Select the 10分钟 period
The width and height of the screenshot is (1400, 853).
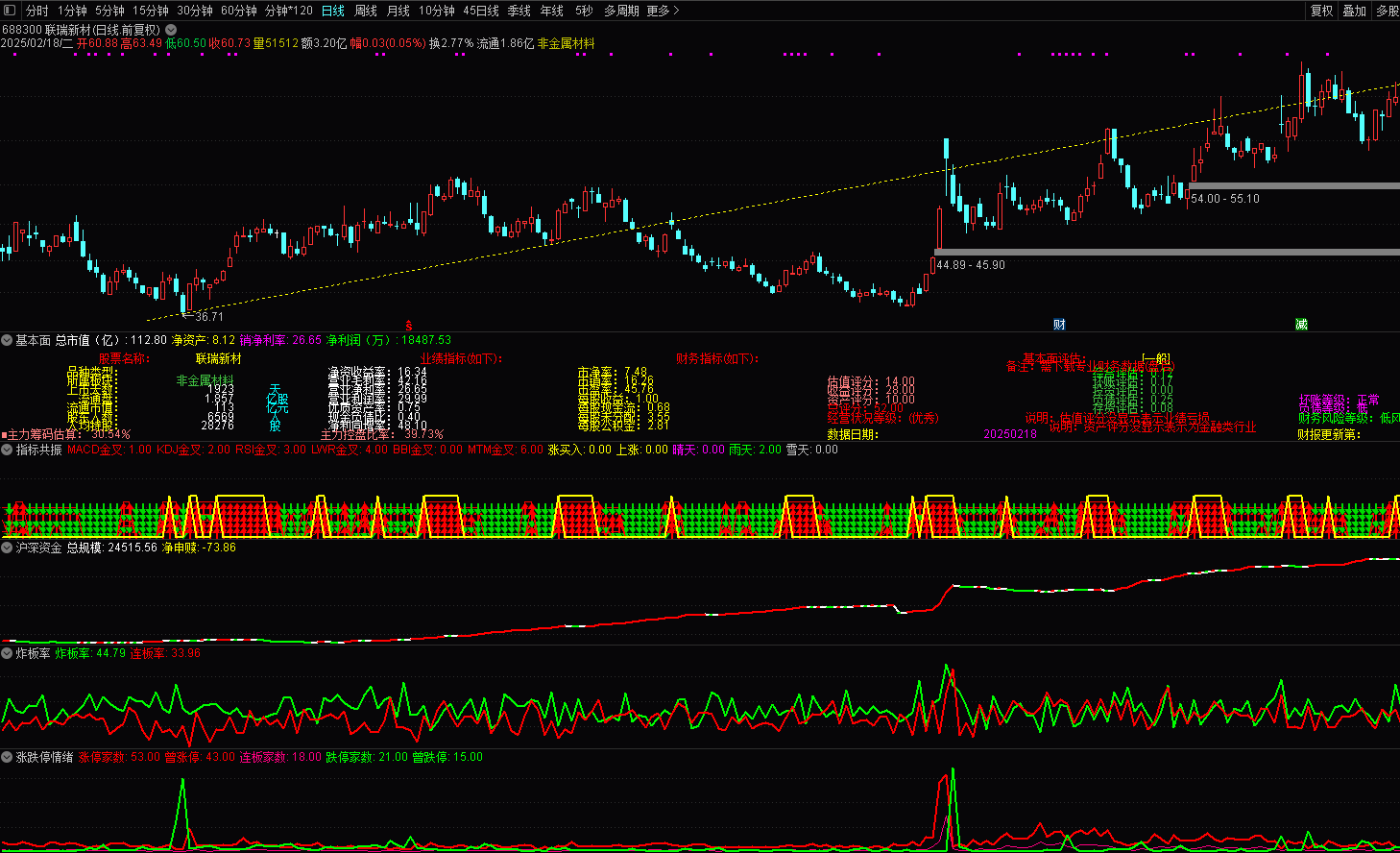coord(437,11)
